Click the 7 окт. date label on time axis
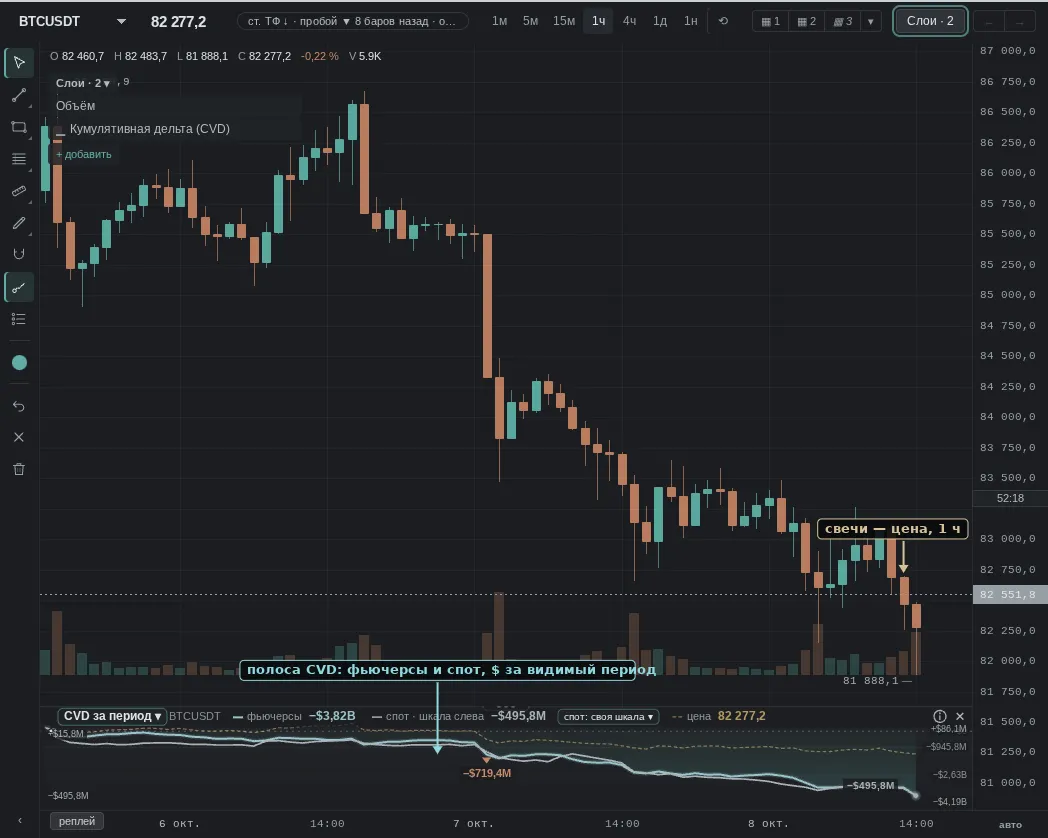This screenshot has height=838, width=1048. point(473,823)
